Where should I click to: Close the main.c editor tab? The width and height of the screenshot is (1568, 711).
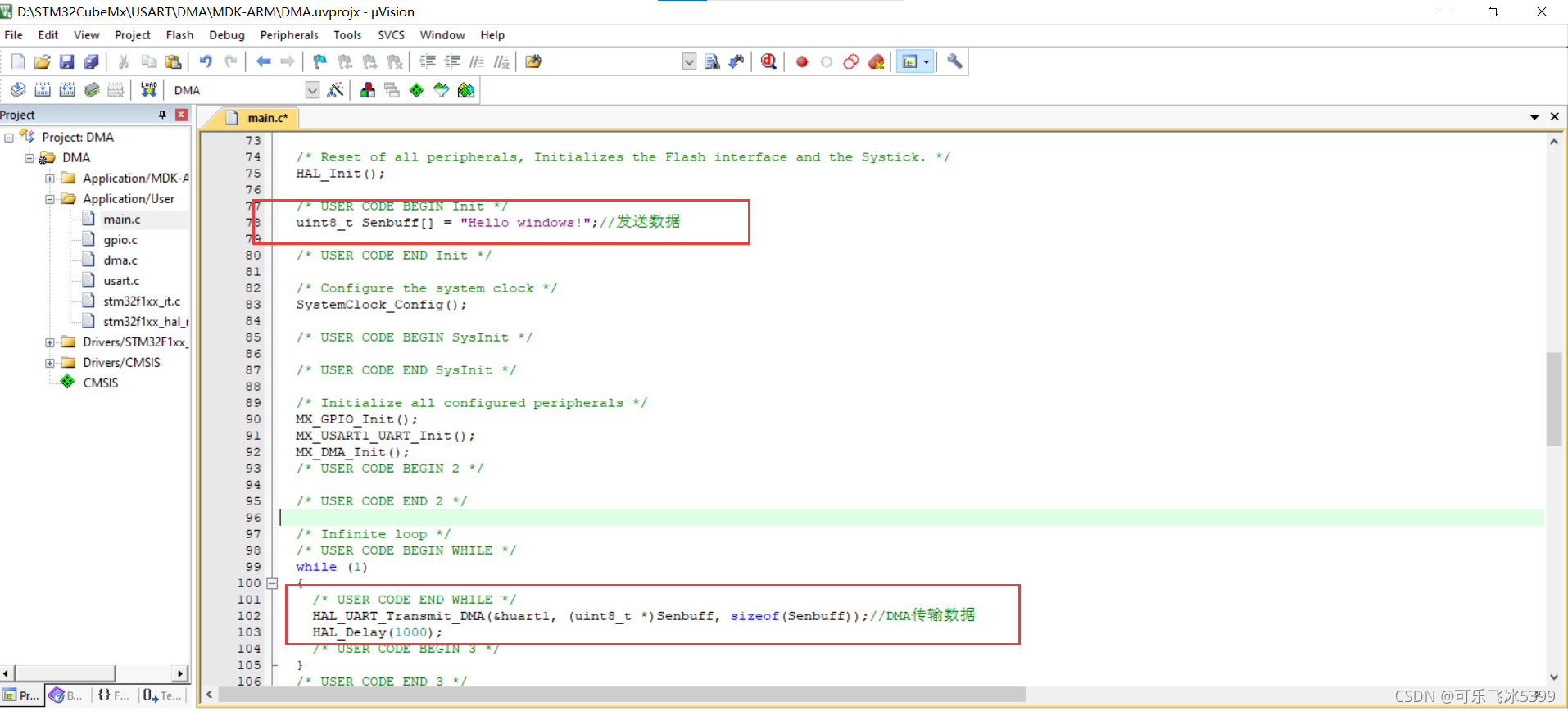pos(1554,117)
